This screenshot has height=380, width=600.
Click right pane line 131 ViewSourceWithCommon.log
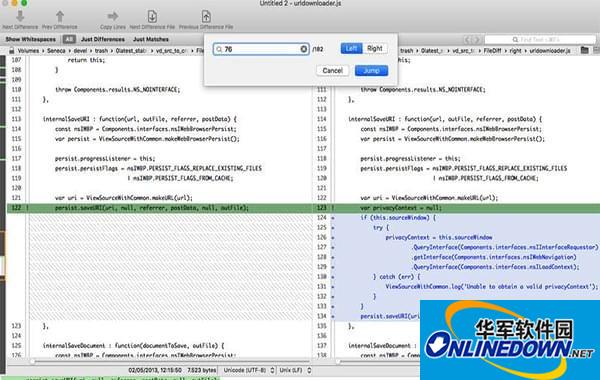[x=491, y=287]
